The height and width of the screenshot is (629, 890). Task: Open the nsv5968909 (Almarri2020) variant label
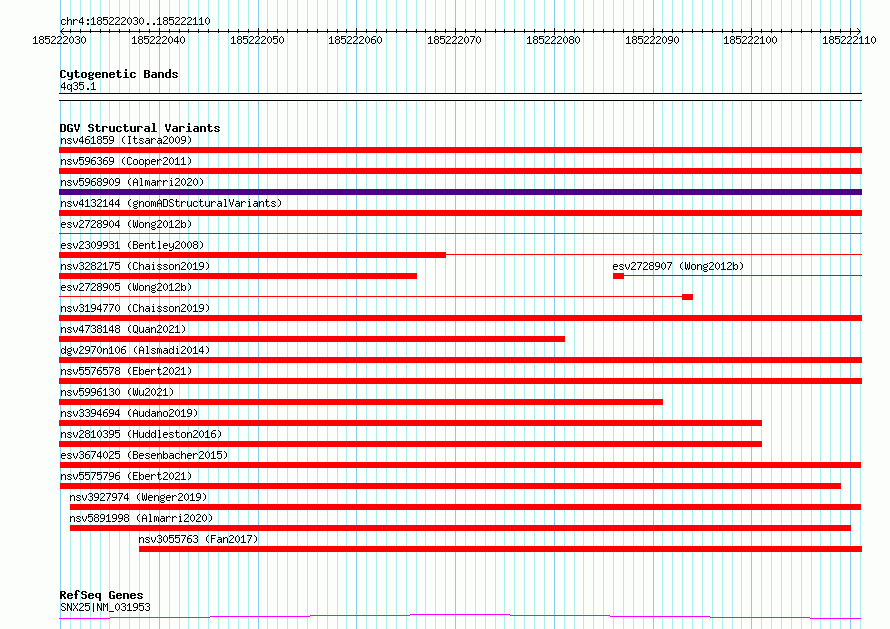(132, 182)
